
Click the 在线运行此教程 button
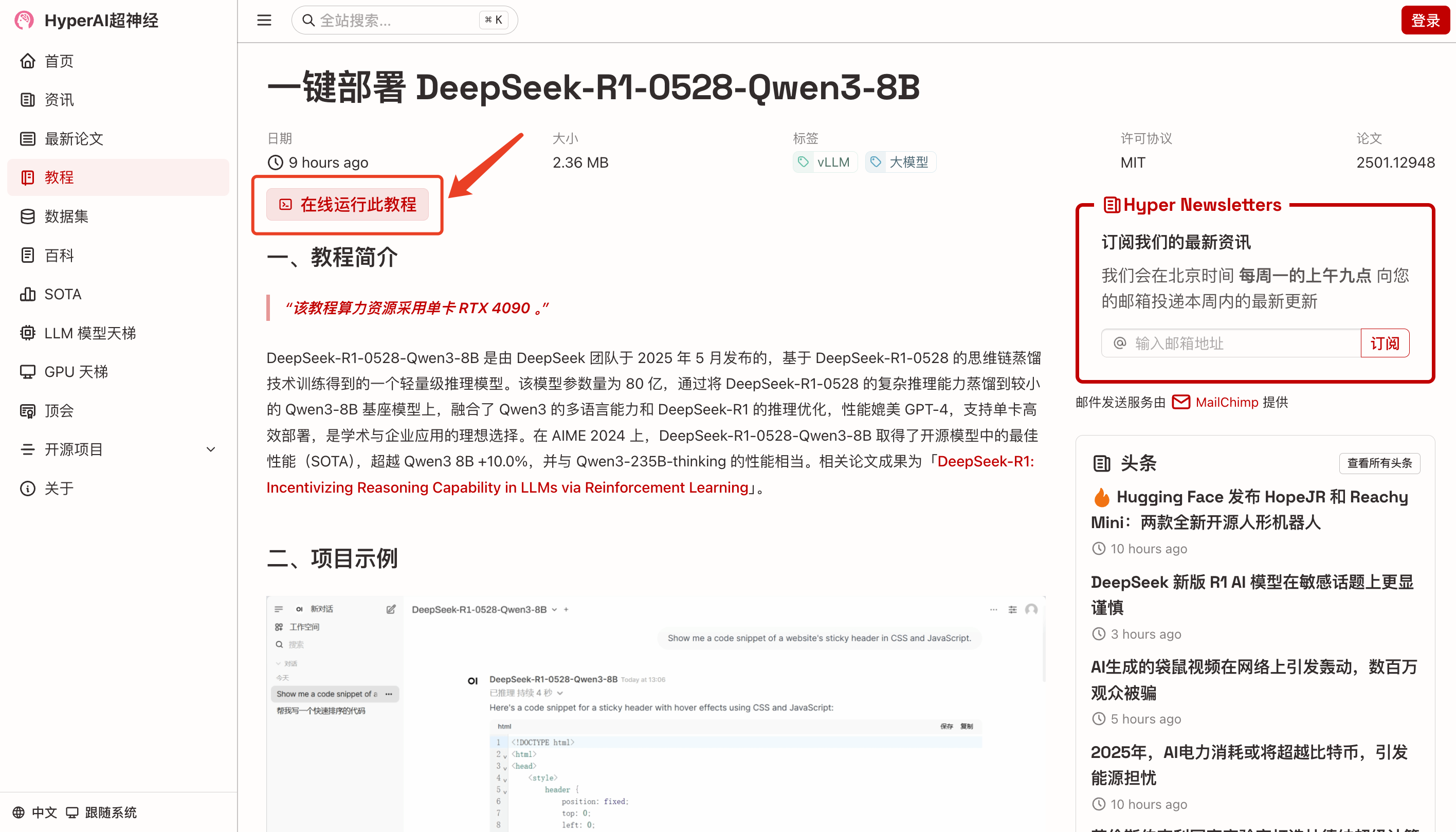click(348, 204)
